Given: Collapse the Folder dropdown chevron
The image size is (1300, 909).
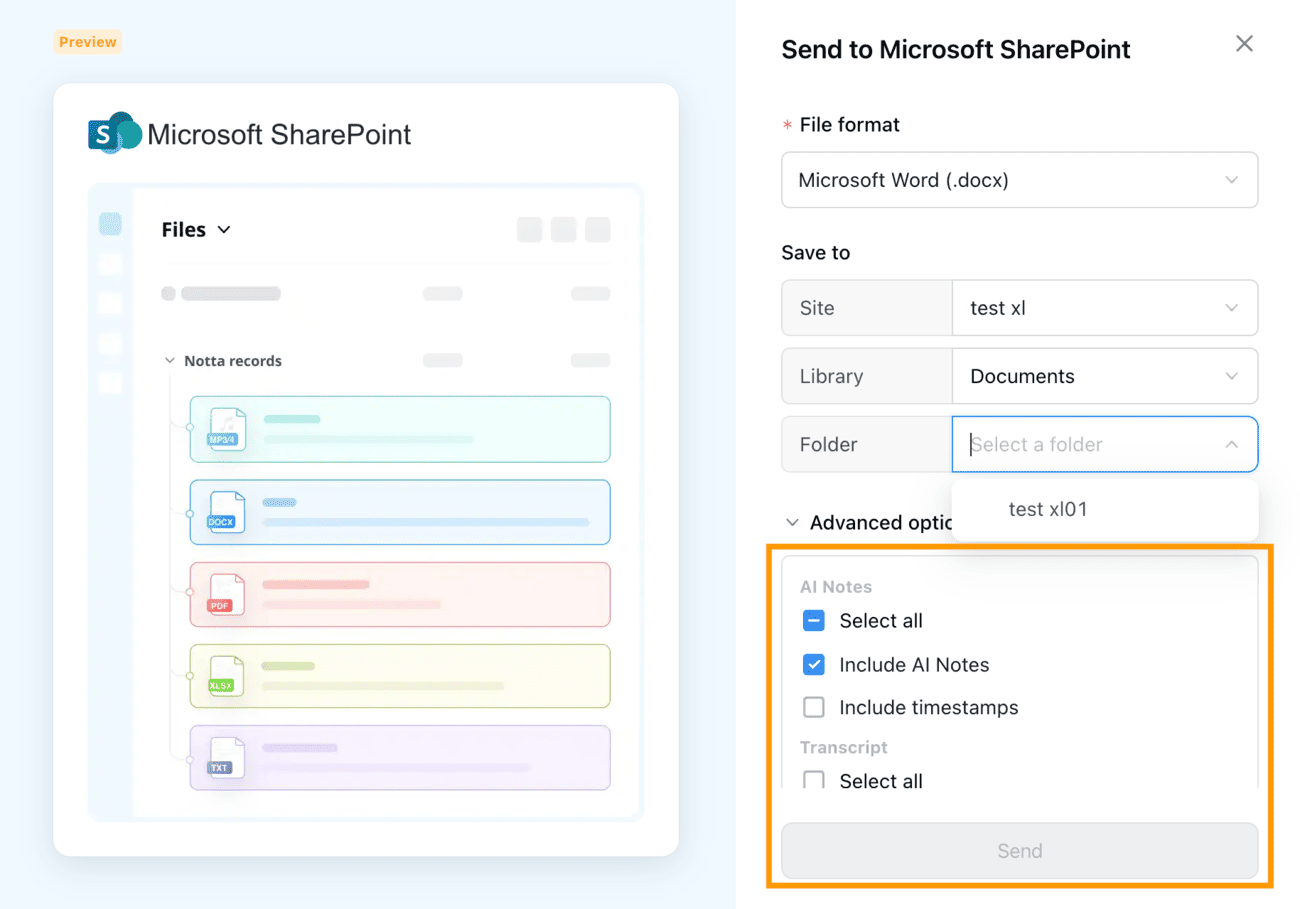Looking at the screenshot, I should (1231, 444).
